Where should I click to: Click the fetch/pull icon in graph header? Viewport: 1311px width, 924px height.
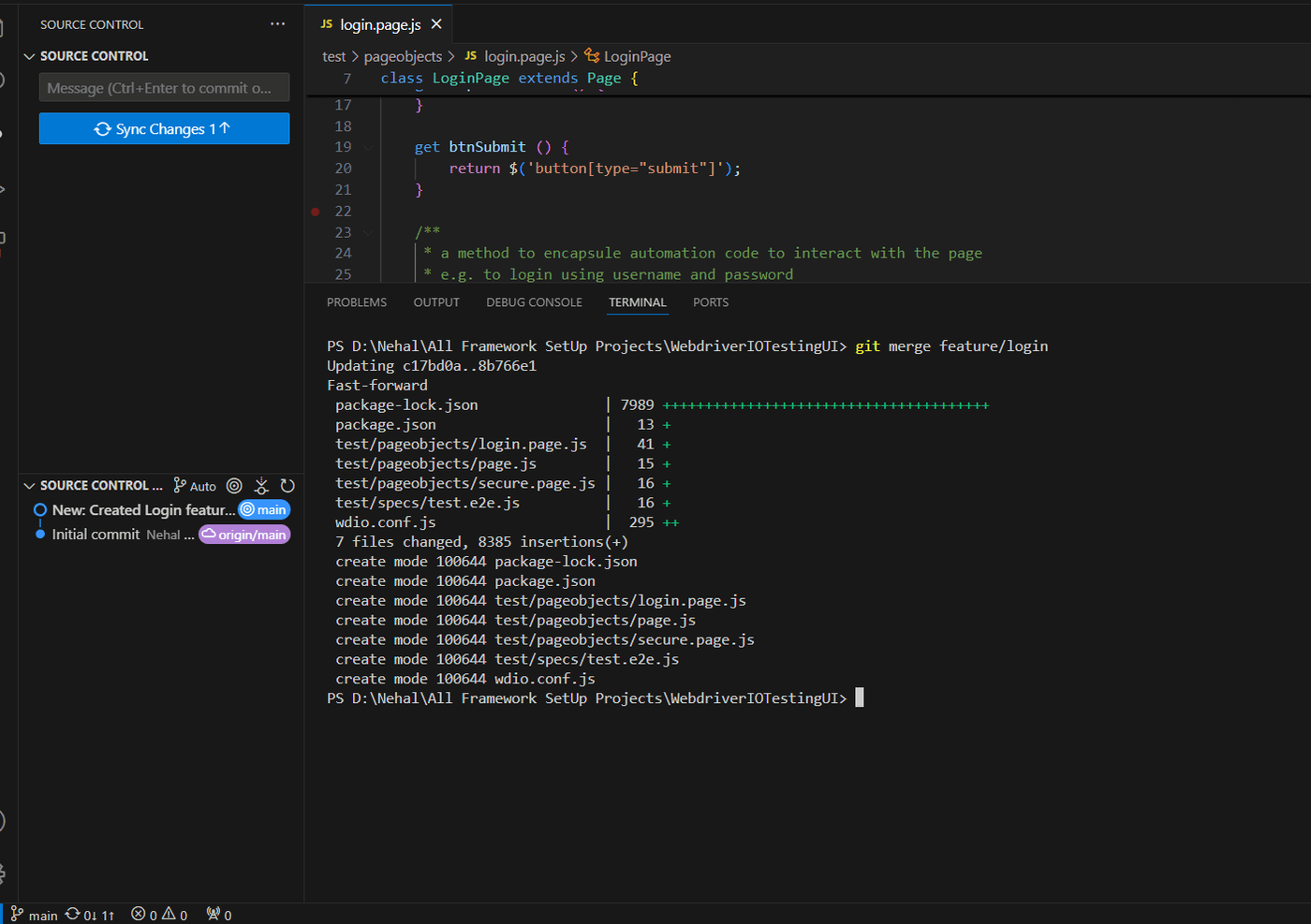(261, 486)
